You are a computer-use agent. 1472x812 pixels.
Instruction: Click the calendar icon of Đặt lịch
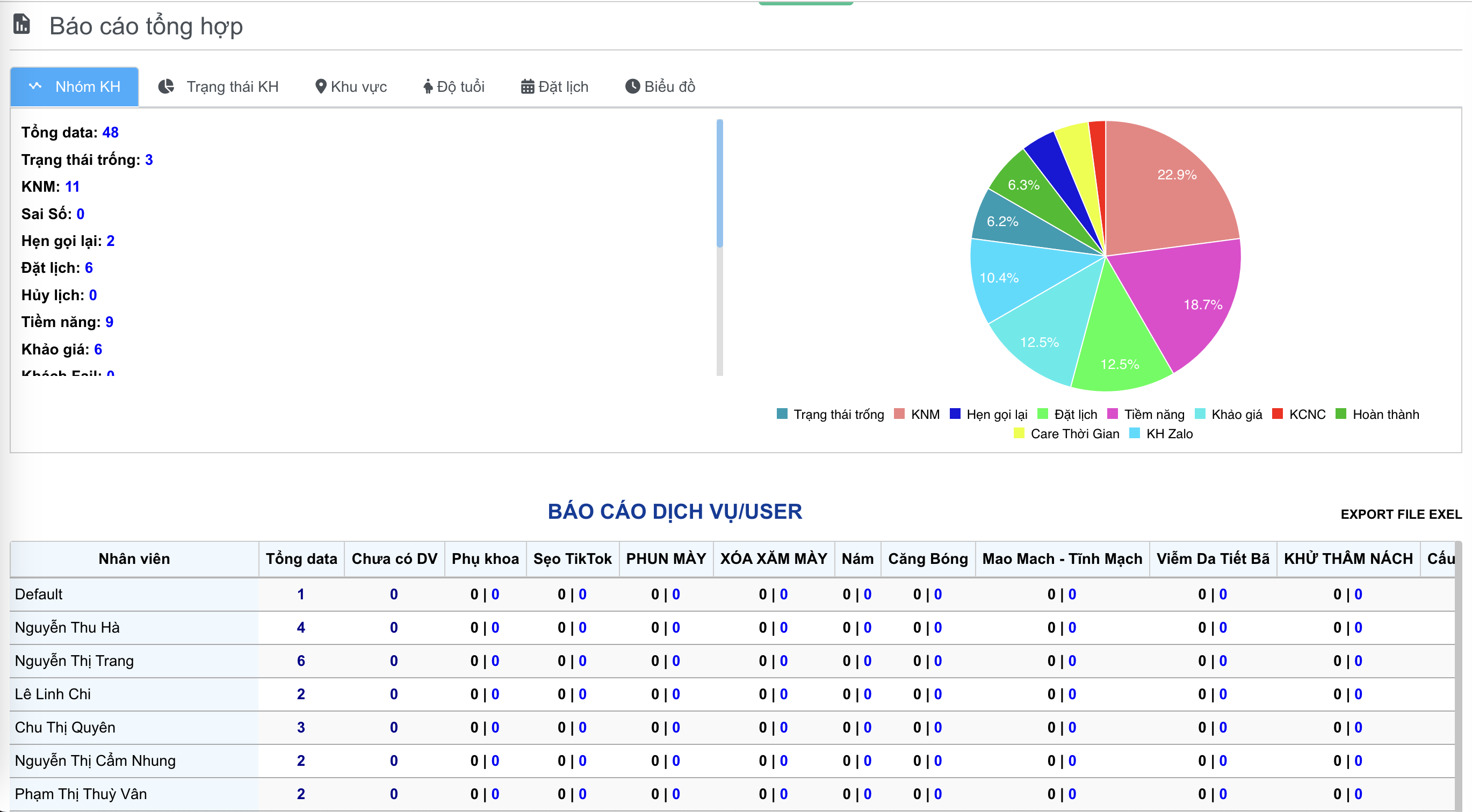[528, 86]
